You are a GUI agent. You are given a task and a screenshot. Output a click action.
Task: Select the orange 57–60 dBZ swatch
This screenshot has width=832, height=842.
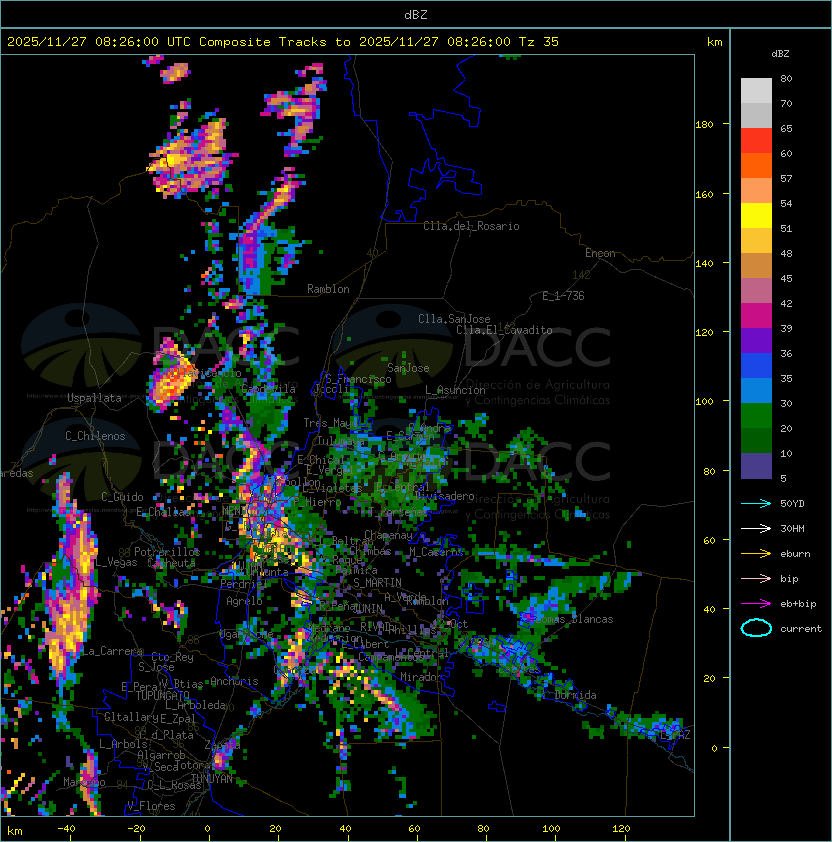[x=756, y=166]
